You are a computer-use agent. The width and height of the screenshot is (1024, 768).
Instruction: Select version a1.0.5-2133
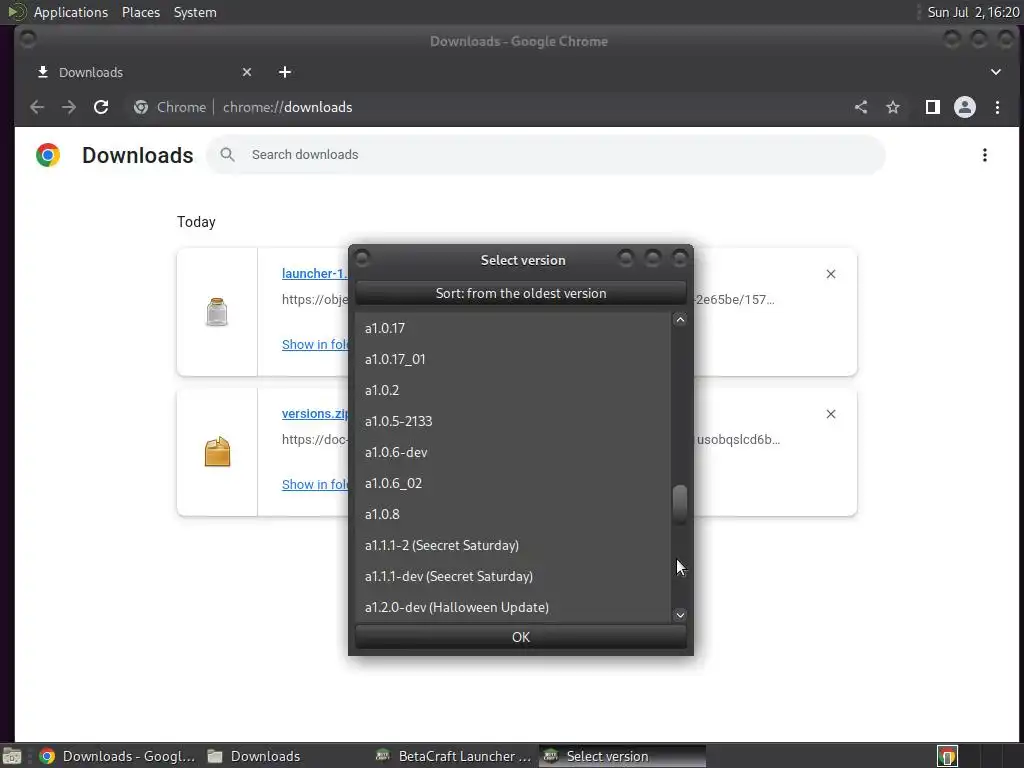(x=513, y=421)
